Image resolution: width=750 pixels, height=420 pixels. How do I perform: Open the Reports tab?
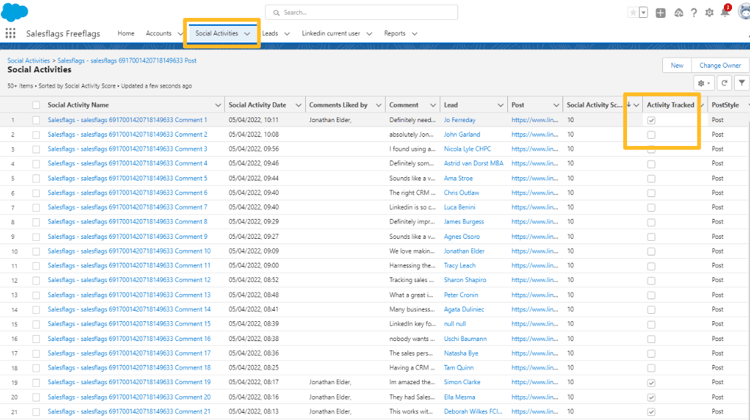click(x=395, y=33)
